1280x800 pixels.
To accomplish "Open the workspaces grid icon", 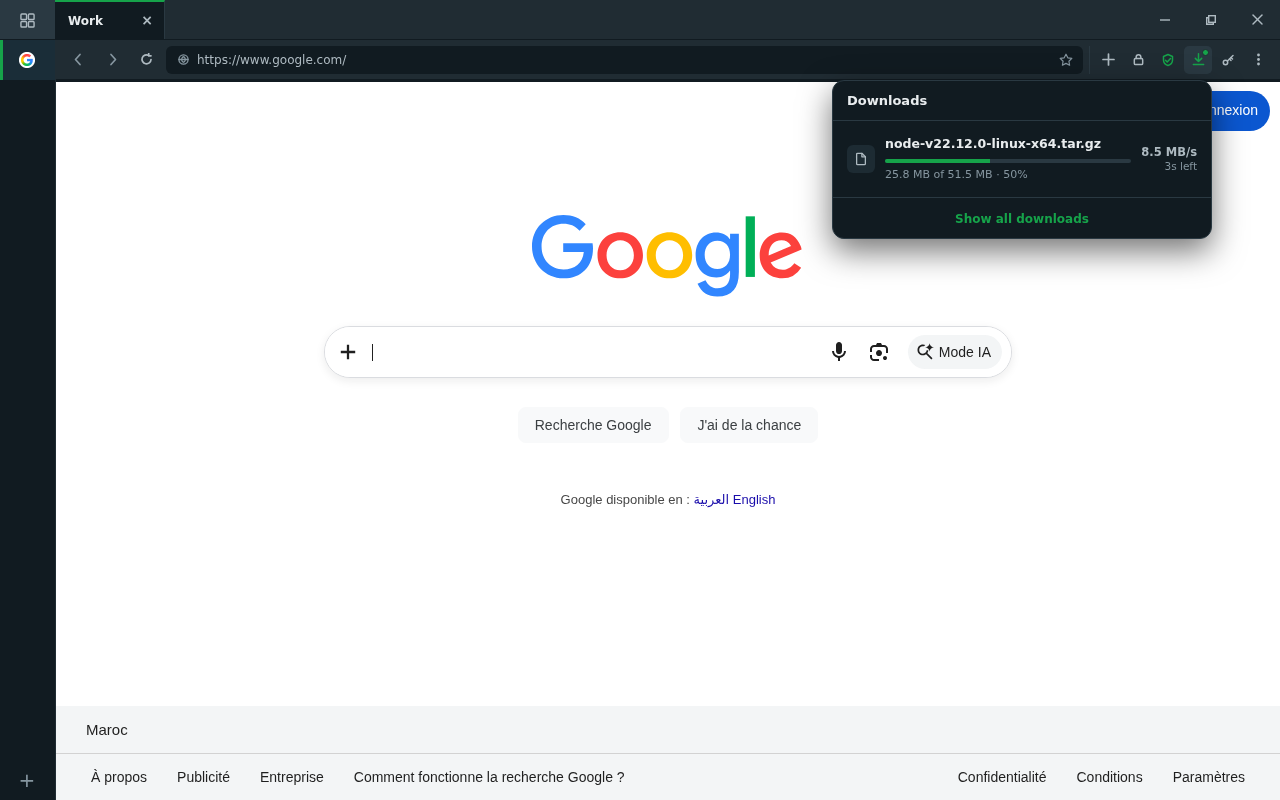I will [x=27, y=20].
